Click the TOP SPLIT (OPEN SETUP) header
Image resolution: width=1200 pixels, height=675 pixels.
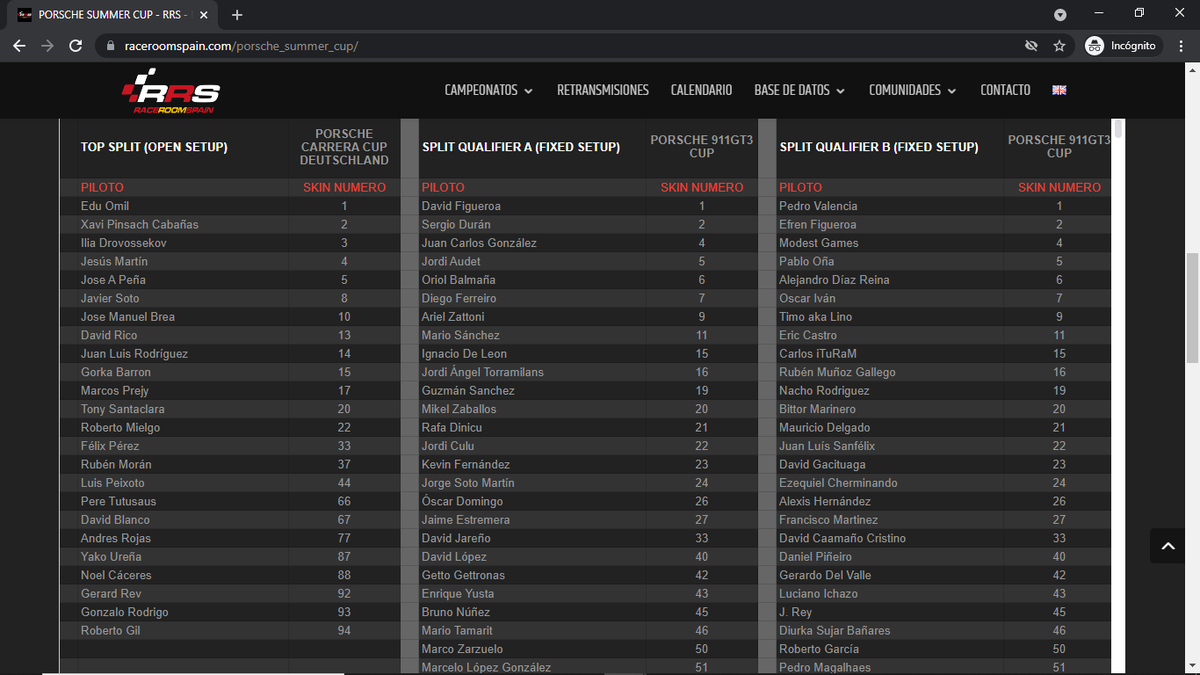coord(154,147)
